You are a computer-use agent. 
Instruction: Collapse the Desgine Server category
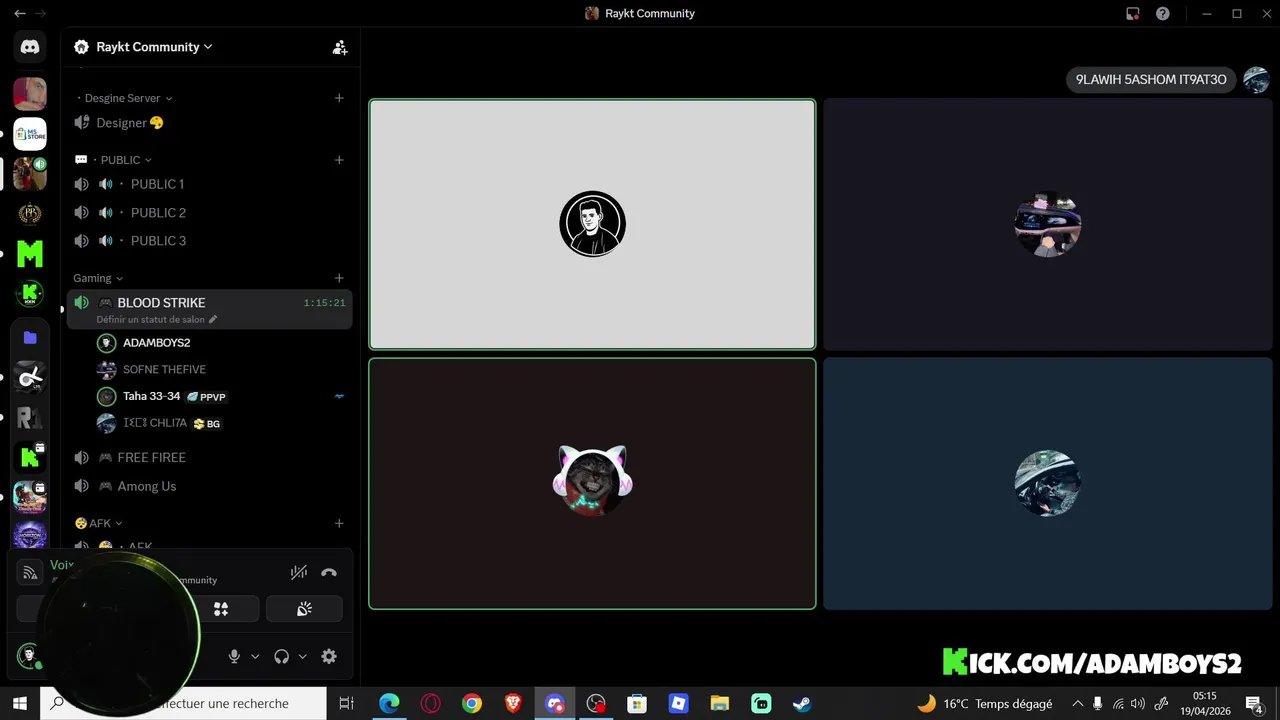[124, 98]
